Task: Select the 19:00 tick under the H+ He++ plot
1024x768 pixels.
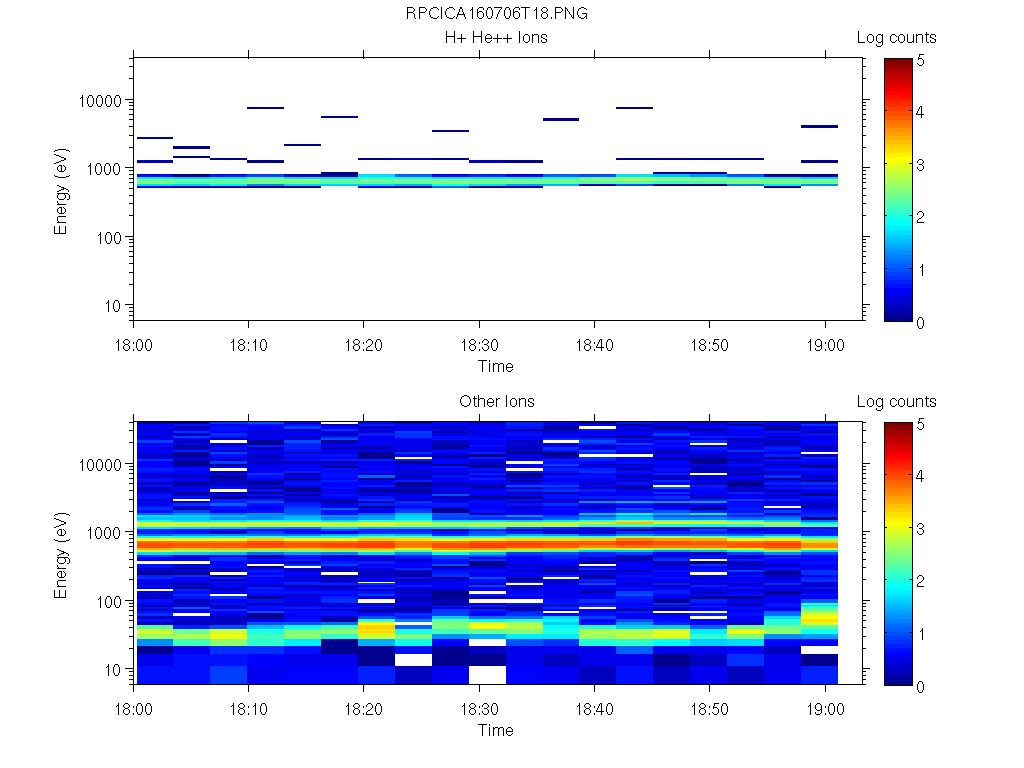Action: click(825, 345)
